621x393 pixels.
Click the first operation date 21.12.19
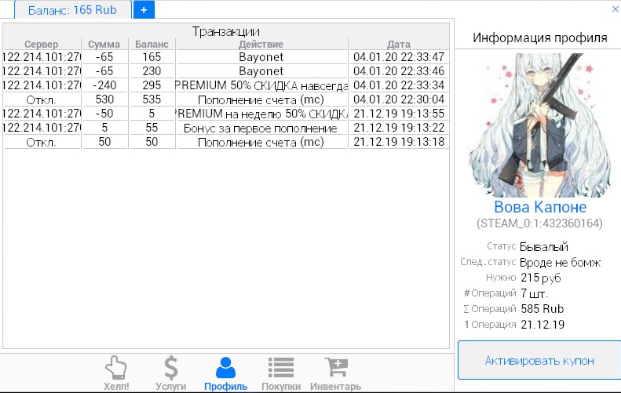pos(543,324)
